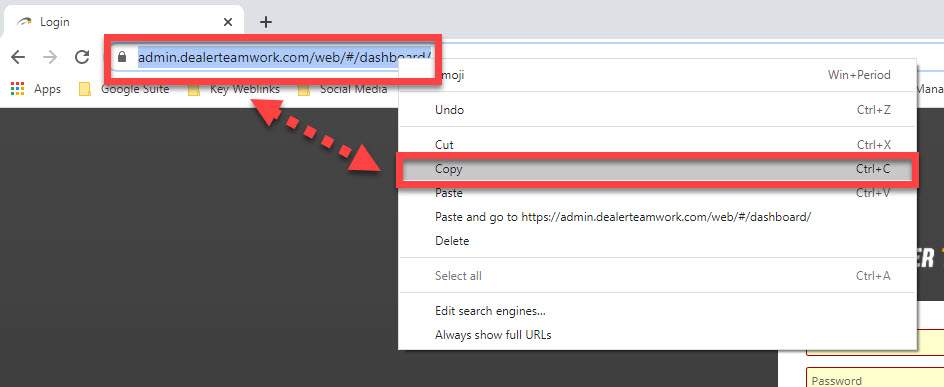Image resolution: width=944 pixels, height=387 pixels.
Task: Reload the page with the refresh icon
Action: point(82,57)
